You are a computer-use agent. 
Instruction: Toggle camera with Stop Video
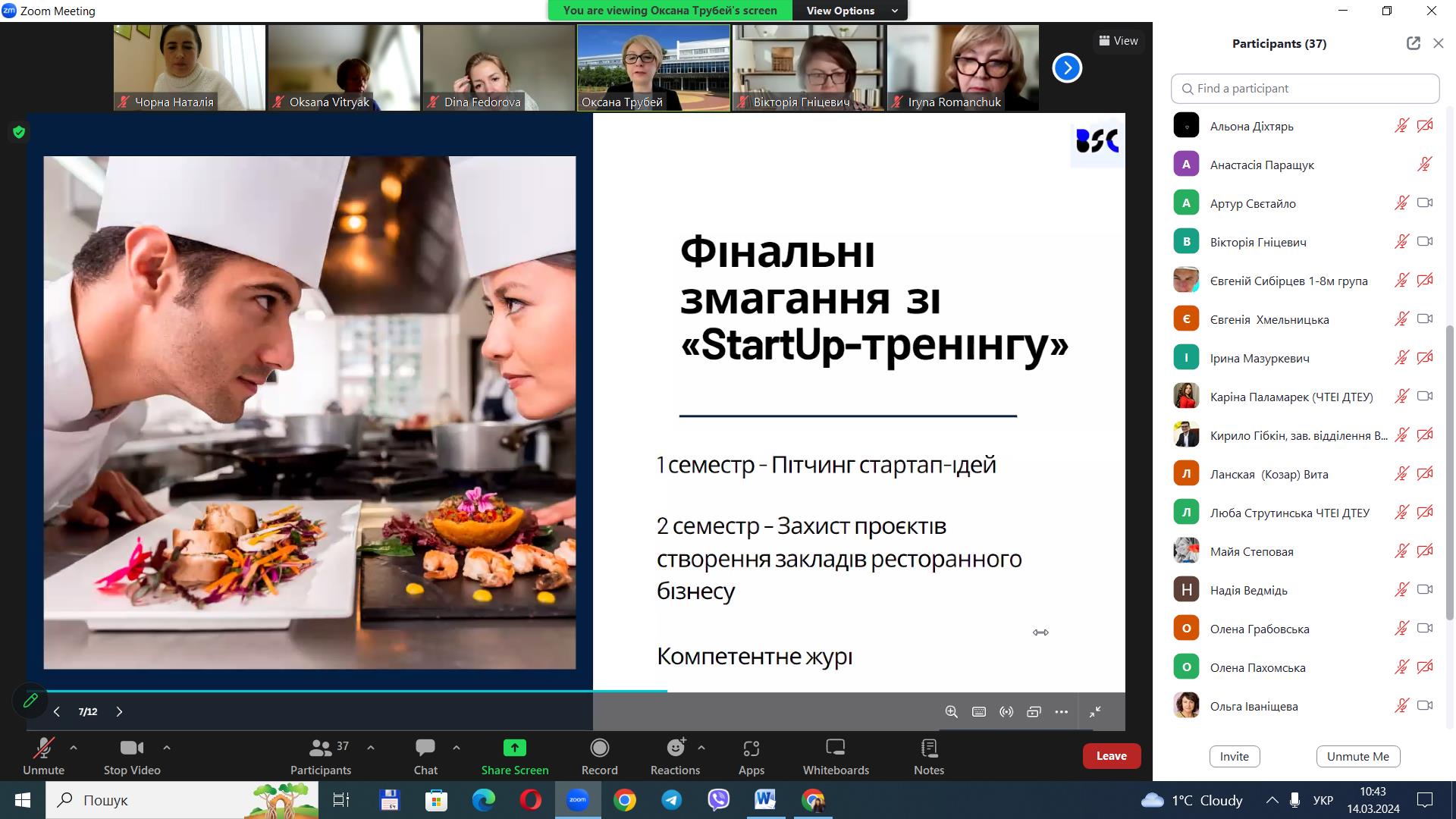pyautogui.click(x=131, y=748)
